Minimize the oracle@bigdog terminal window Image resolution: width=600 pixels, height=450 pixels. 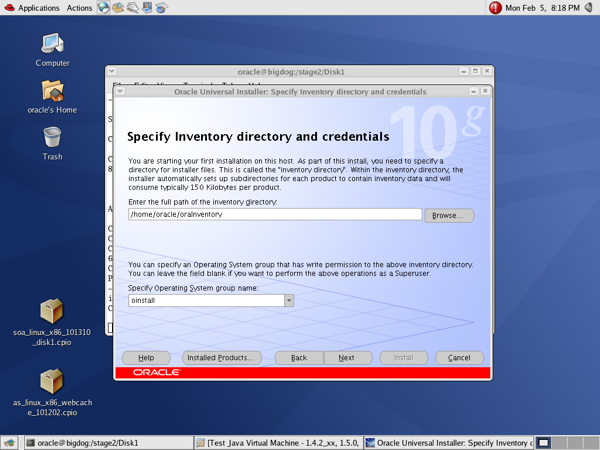click(x=463, y=71)
